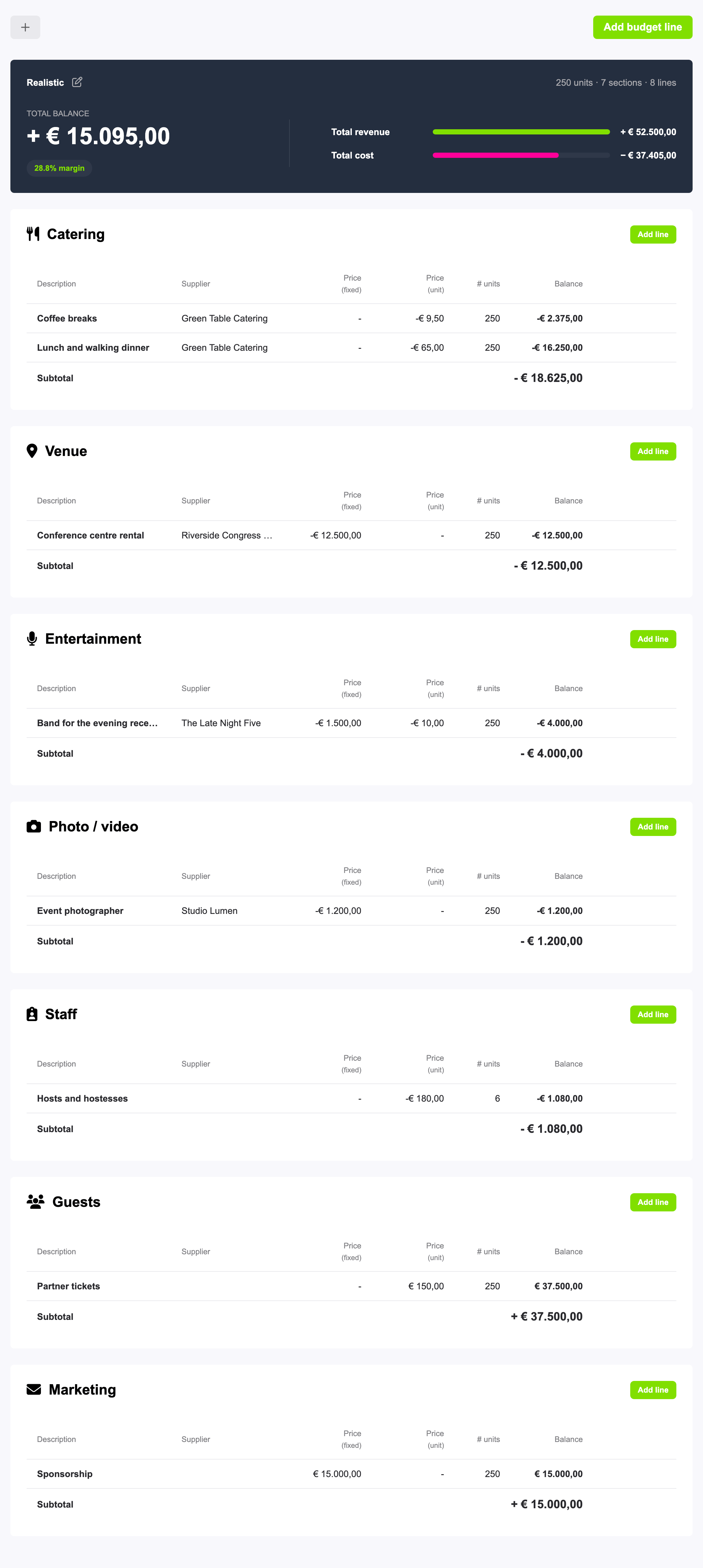Add a new budget line
Screen dimensions: 703x1568
pyautogui.click(x=642, y=27)
